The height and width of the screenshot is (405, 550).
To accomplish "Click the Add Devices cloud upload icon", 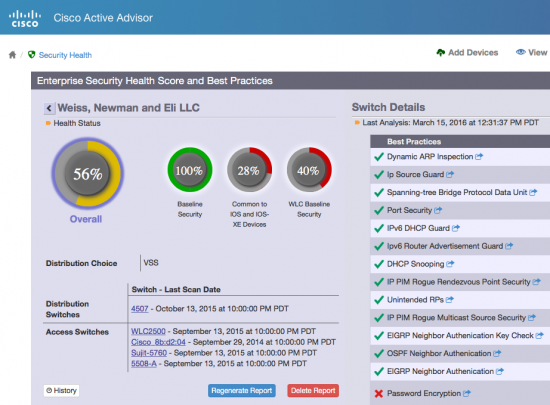I will tap(441, 53).
